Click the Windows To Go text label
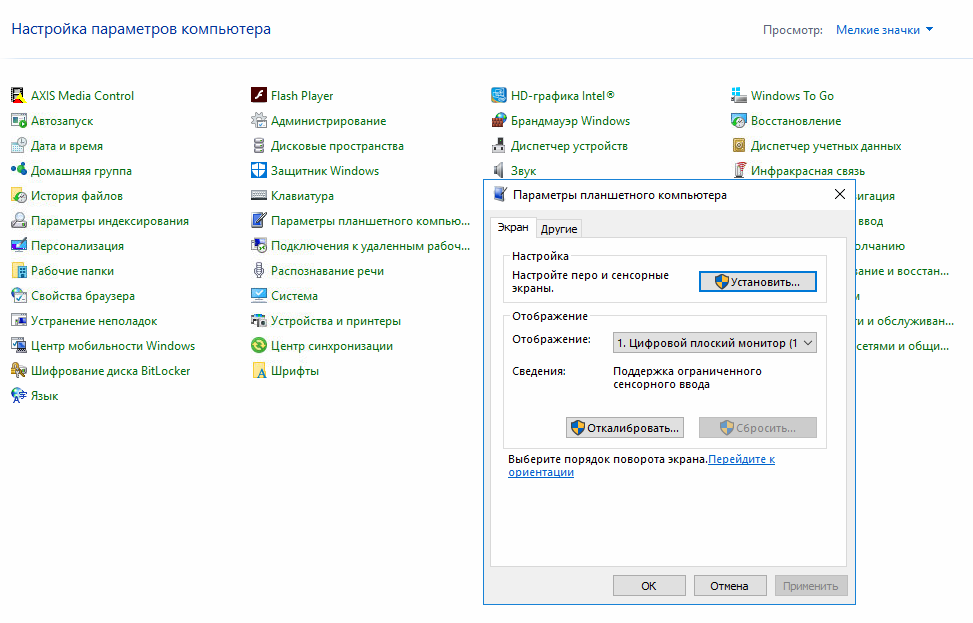973x623 pixels. 792,96
